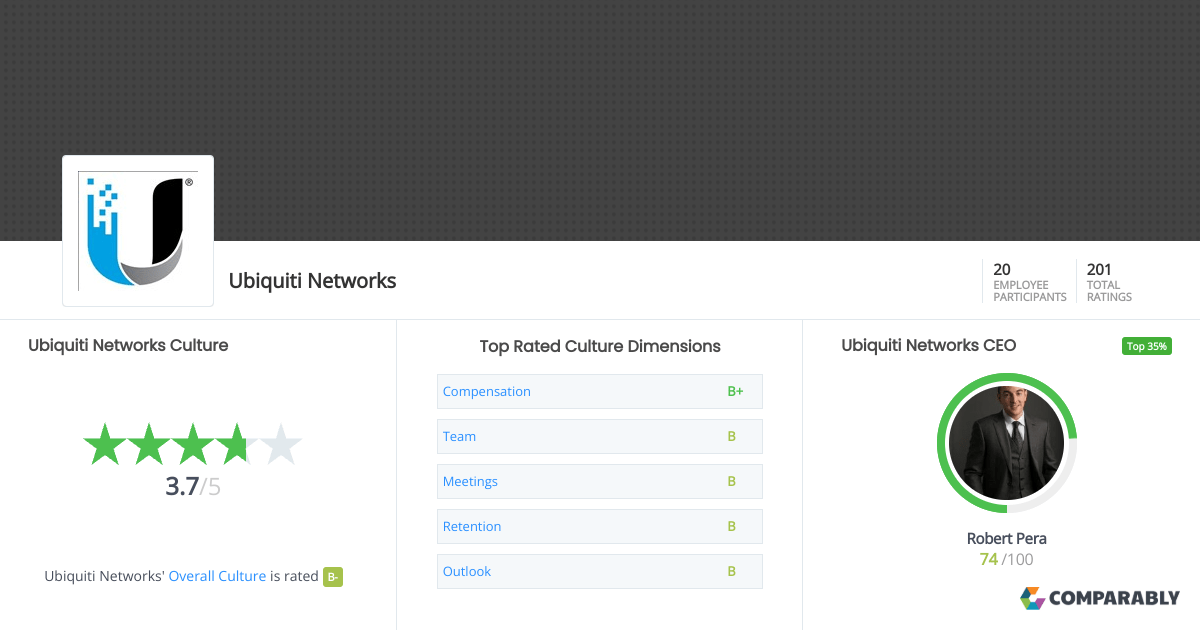The width and height of the screenshot is (1200, 630).
Task: Click Robert Pera's profile photo
Action: 1006,443
